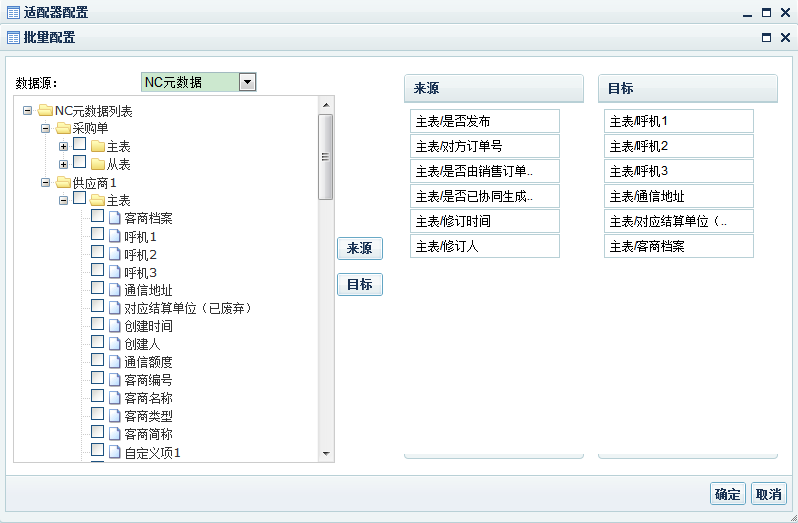
Task: Click the 目标 column header
Action: (x=688, y=89)
